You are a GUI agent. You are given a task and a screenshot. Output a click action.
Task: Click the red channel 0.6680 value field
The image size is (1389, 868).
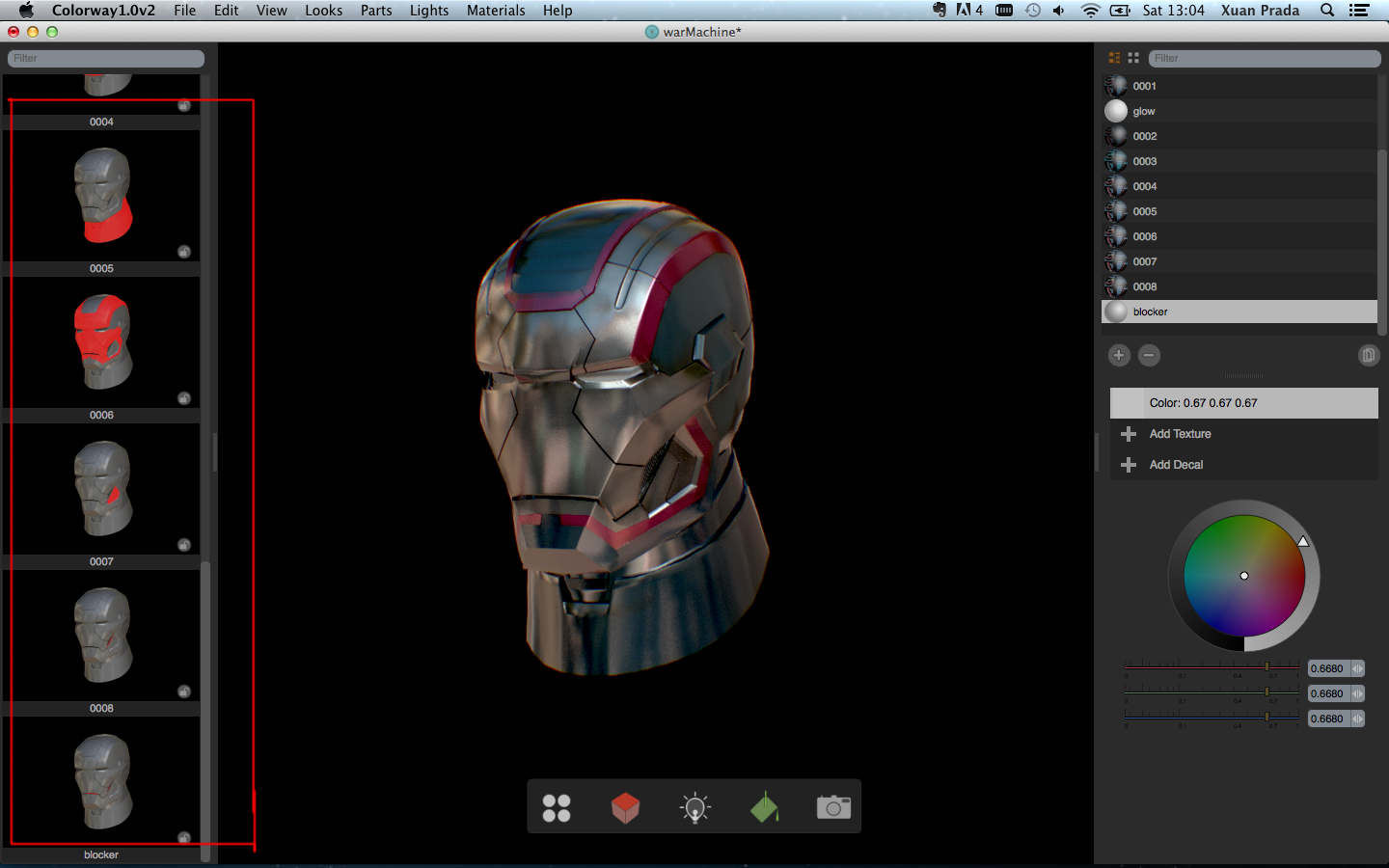[1328, 668]
